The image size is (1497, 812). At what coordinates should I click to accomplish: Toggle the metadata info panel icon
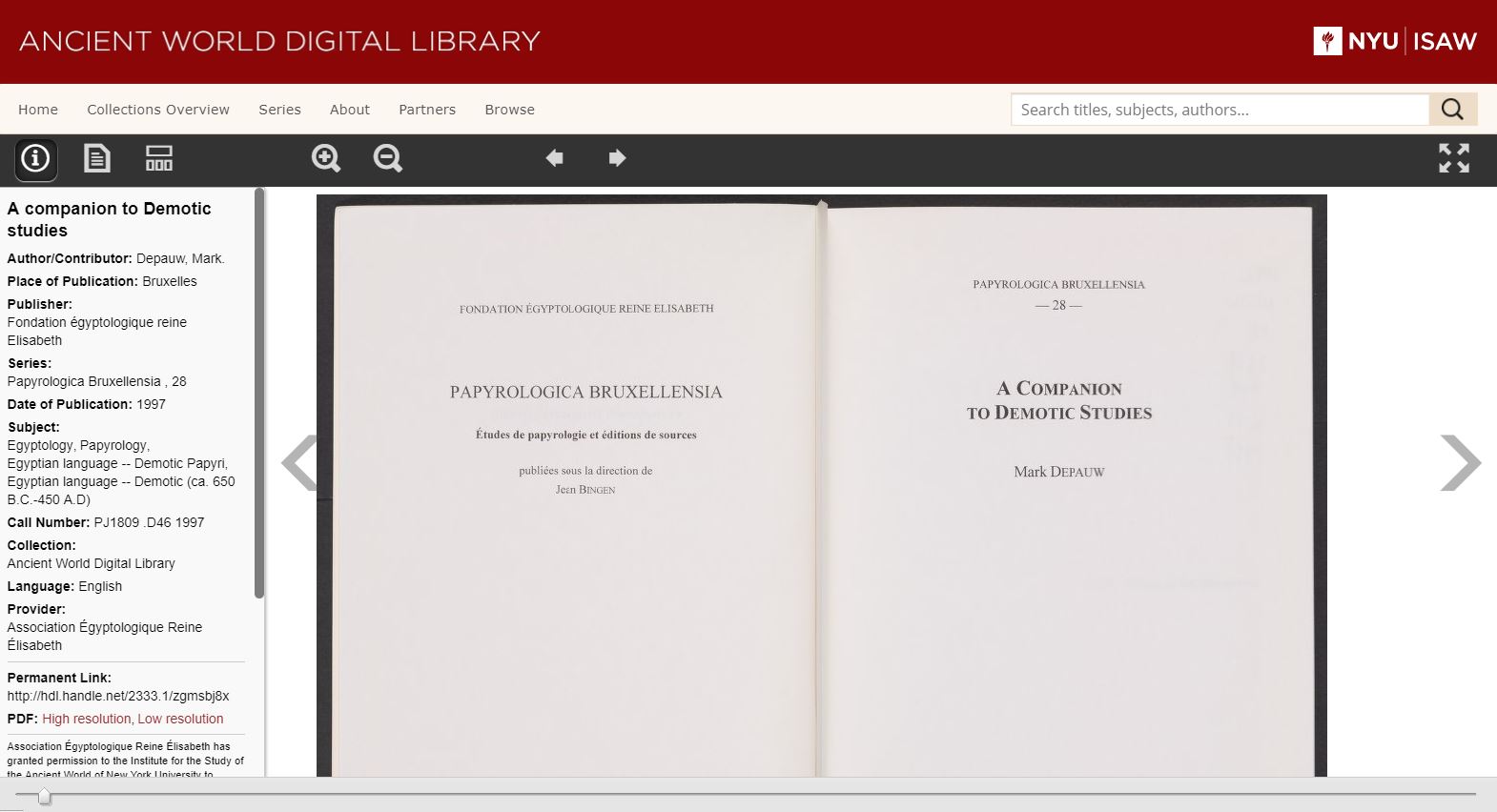click(35, 158)
